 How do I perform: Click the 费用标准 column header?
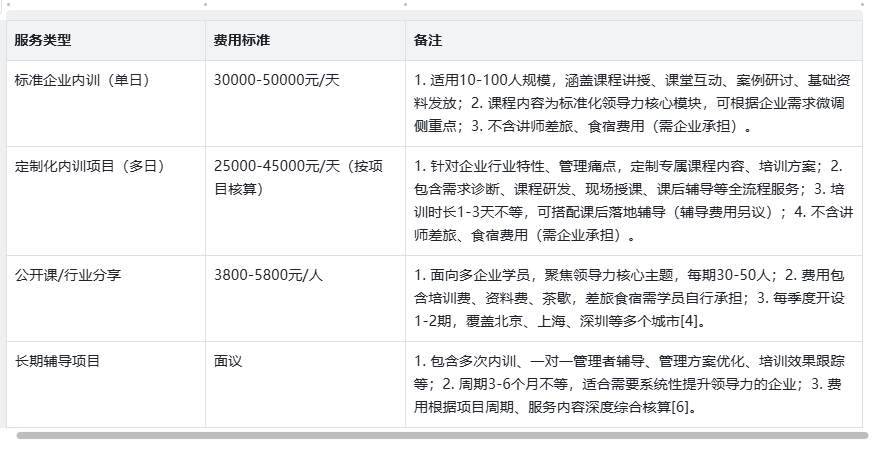tap(242, 41)
